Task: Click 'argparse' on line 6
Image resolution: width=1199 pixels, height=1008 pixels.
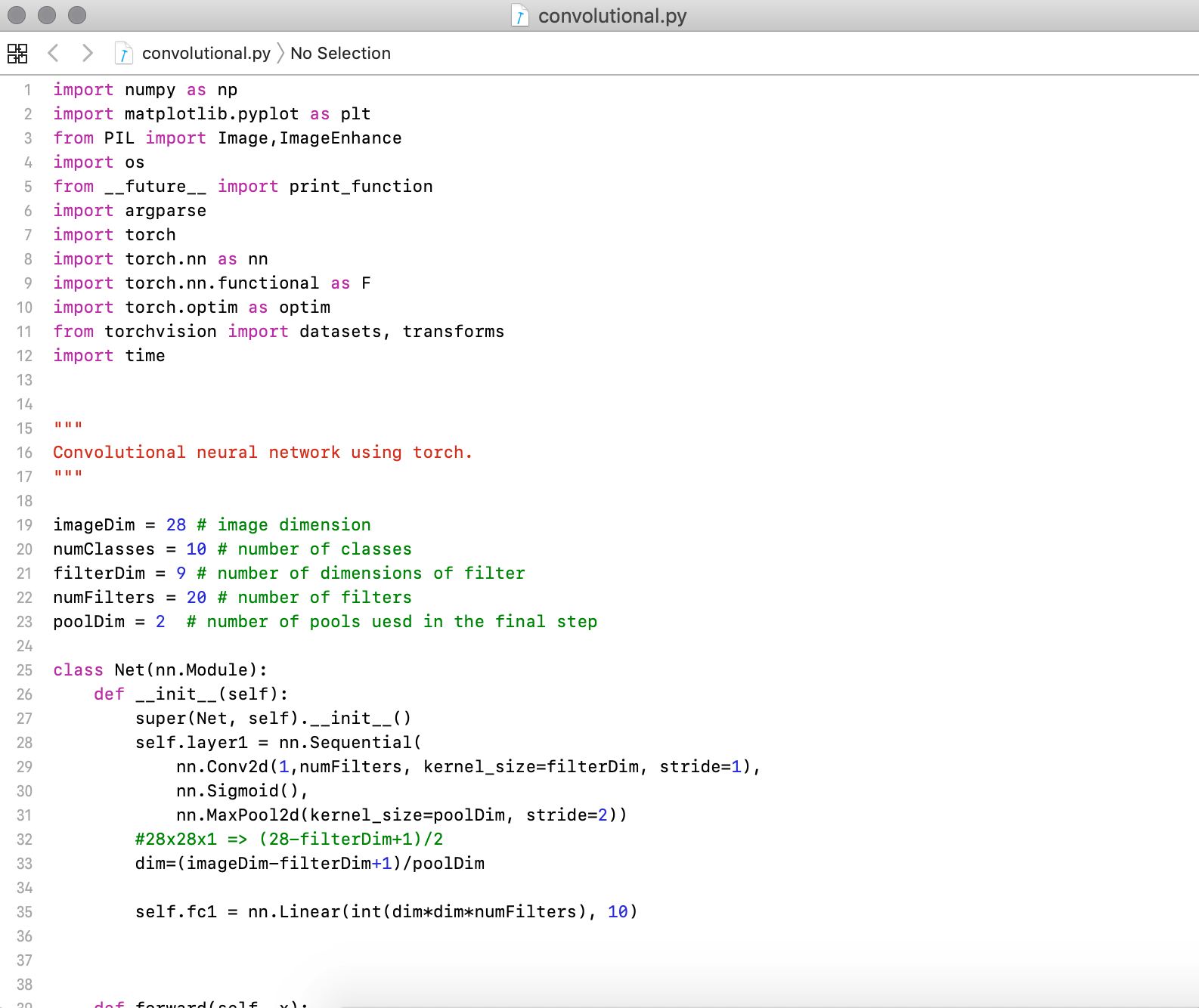Action: 166,211
